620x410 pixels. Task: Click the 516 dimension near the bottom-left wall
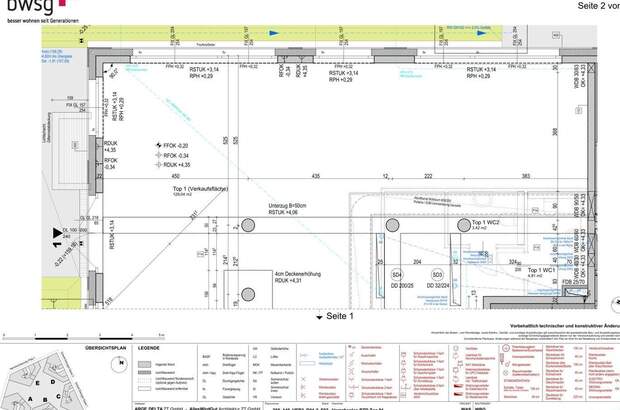(x=110, y=301)
